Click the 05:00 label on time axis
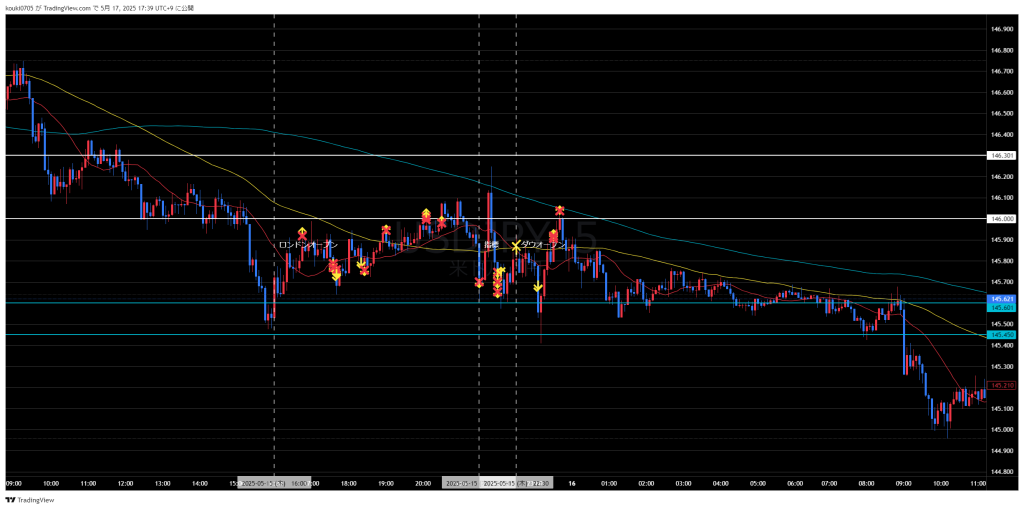This screenshot has height=509, width=1024. click(x=757, y=483)
